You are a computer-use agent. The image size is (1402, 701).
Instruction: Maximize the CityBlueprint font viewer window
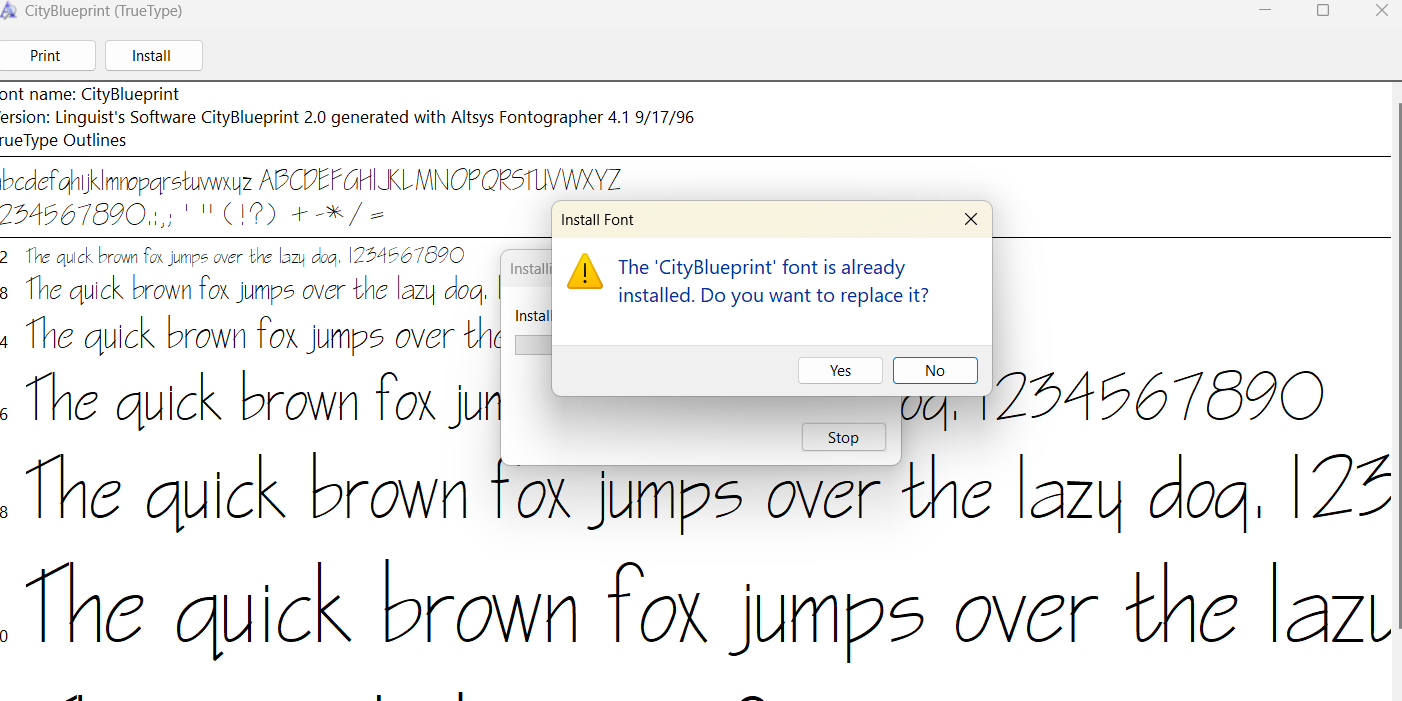1323,10
